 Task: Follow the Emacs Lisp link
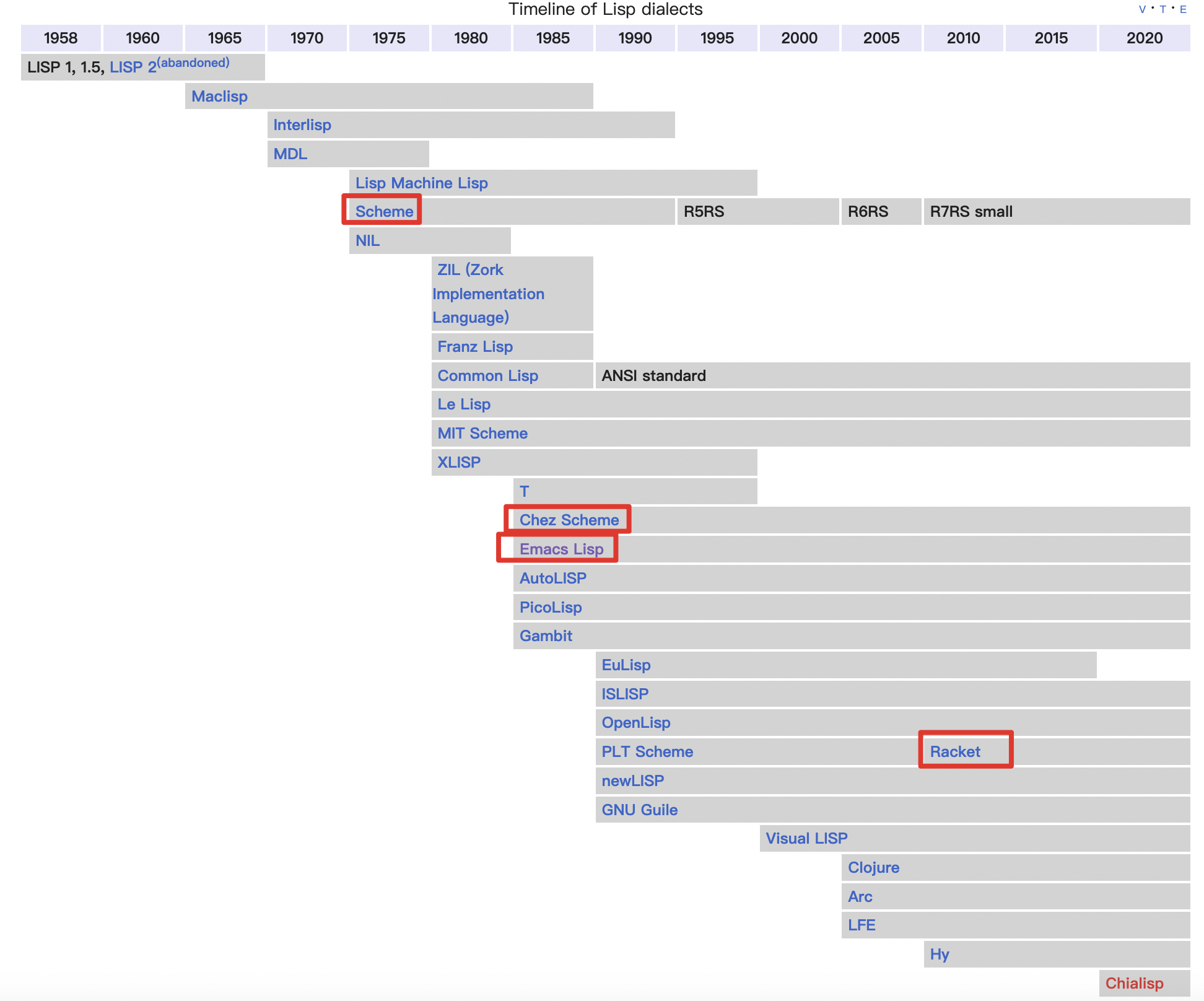click(x=561, y=549)
